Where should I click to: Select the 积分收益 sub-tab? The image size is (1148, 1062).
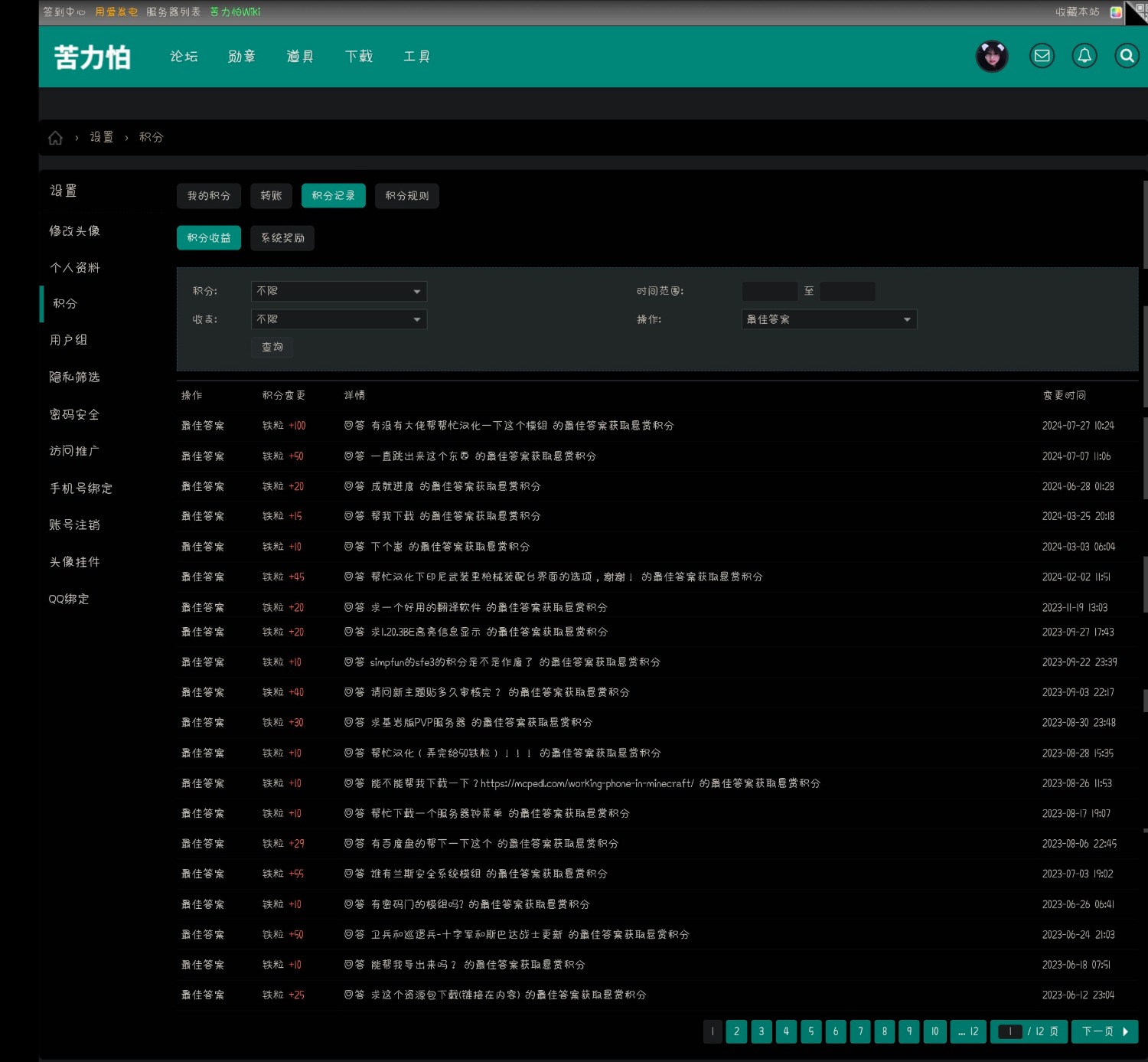coord(209,238)
